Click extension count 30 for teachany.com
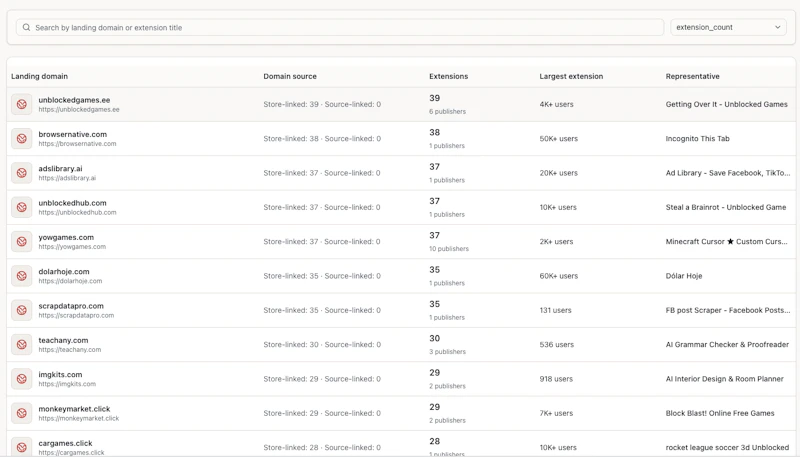 (x=434, y=339)
